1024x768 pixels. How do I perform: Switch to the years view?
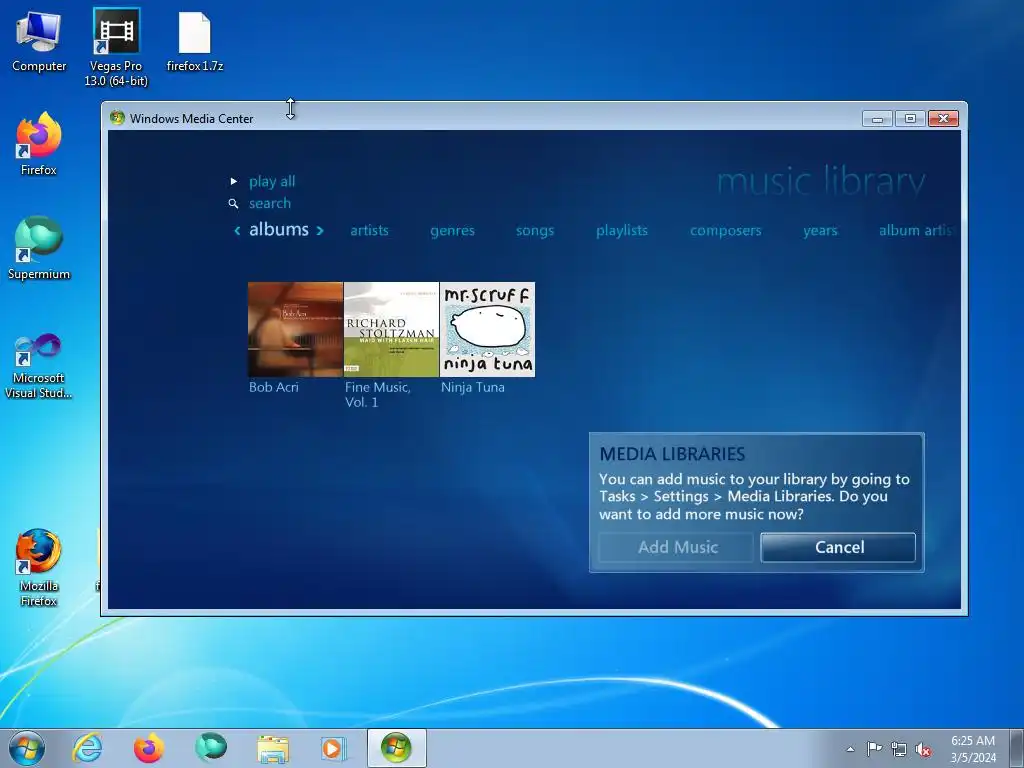coord(820,231)
